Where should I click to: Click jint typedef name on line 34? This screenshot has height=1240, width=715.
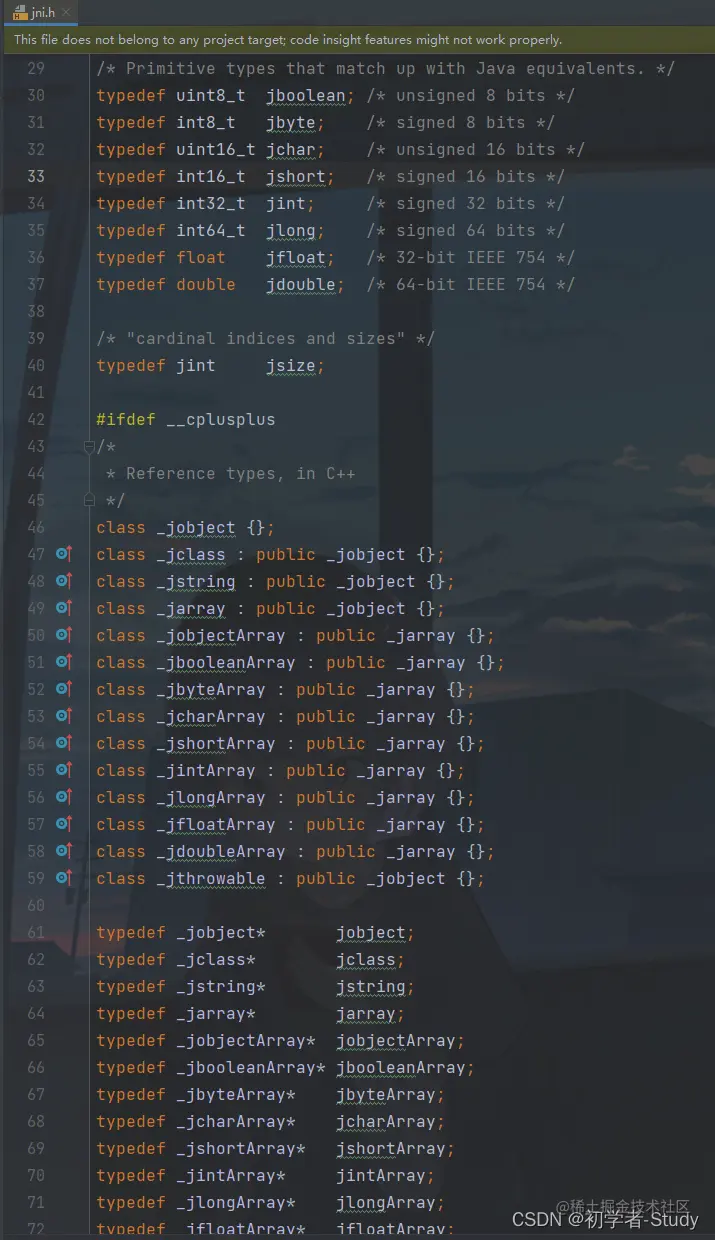[x=286, y=204]
